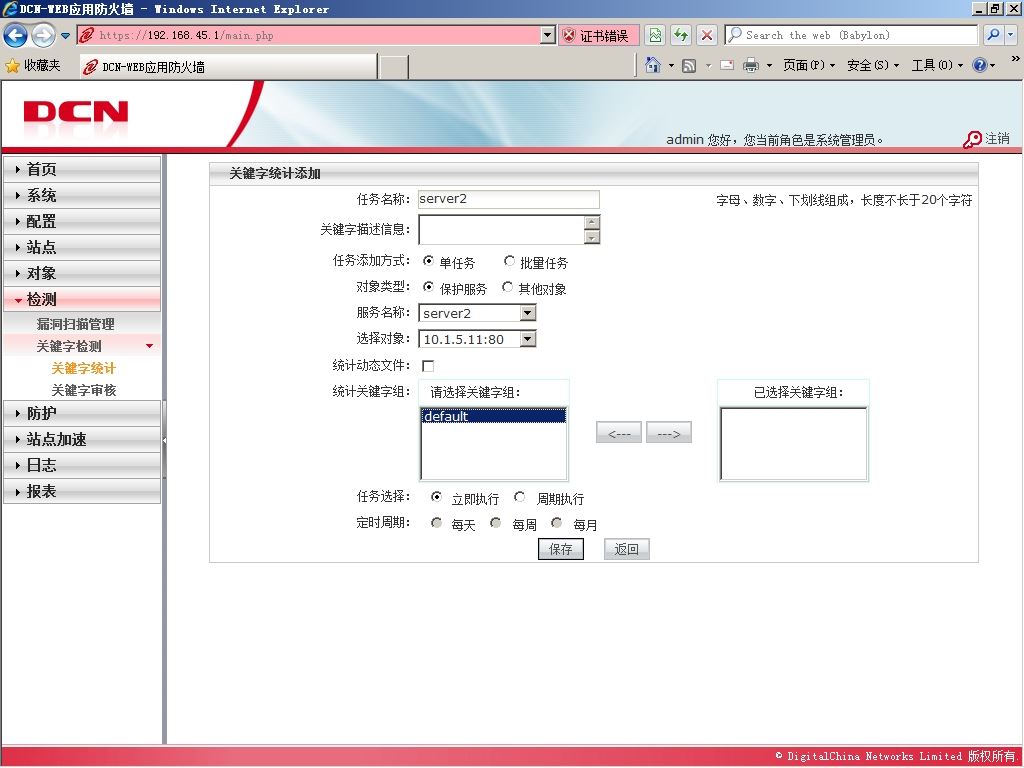The width and height of the screenshot is (1024, 768).
Task: Expand the 配置 sidebar menu
Action: [x=82, y=221]
